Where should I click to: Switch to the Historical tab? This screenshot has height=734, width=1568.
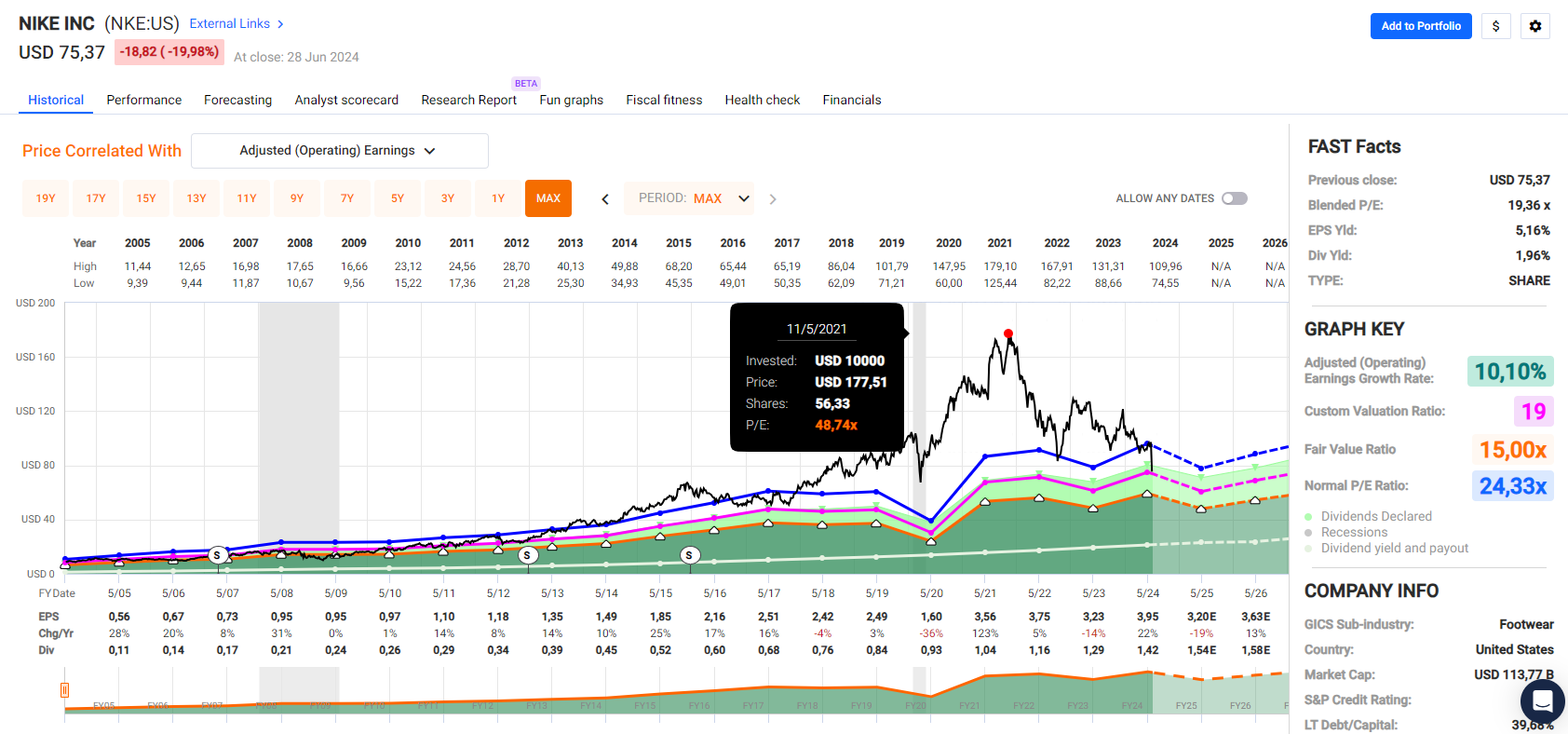(56, 100)
